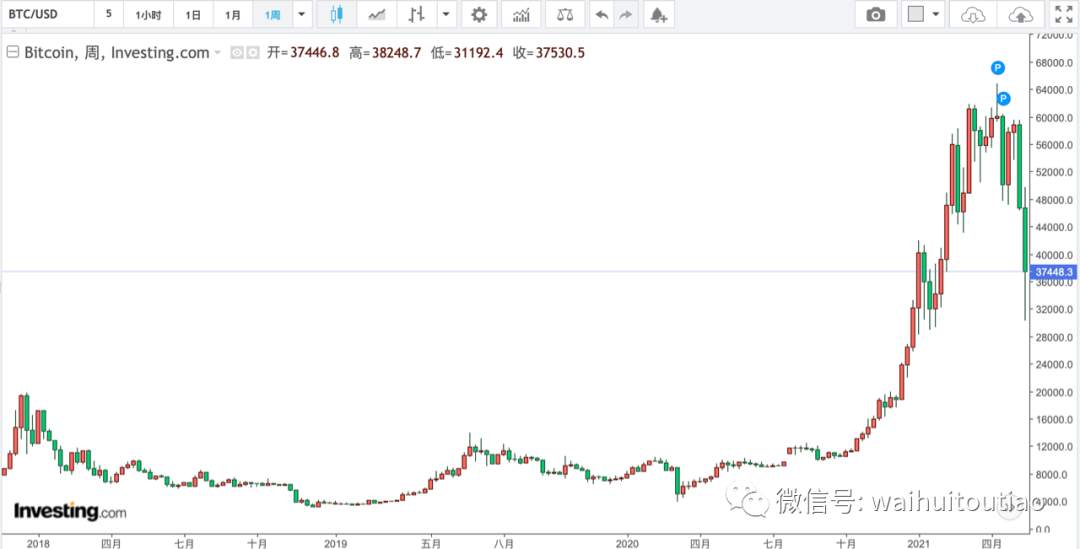Click the 八月 time axis label

pos(503,541)
